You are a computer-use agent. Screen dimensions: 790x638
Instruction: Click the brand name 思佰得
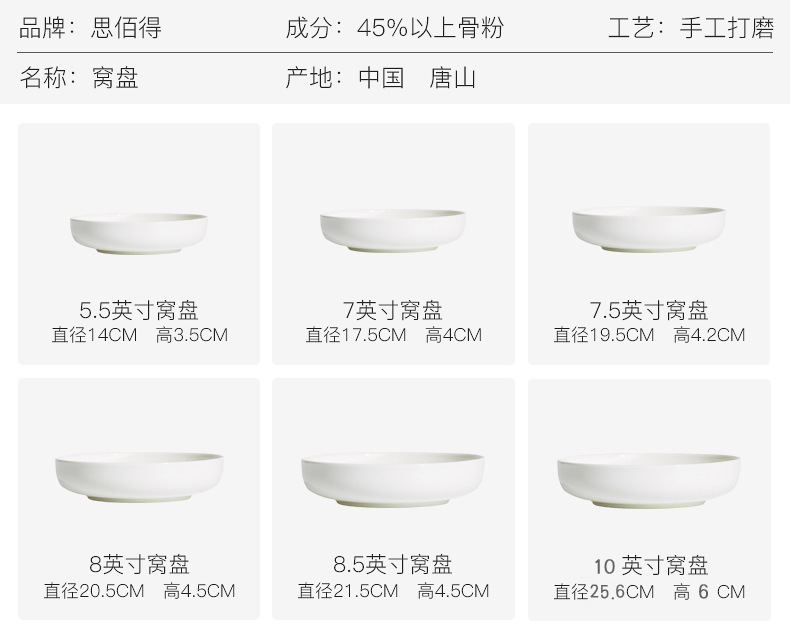click(126, 28)
